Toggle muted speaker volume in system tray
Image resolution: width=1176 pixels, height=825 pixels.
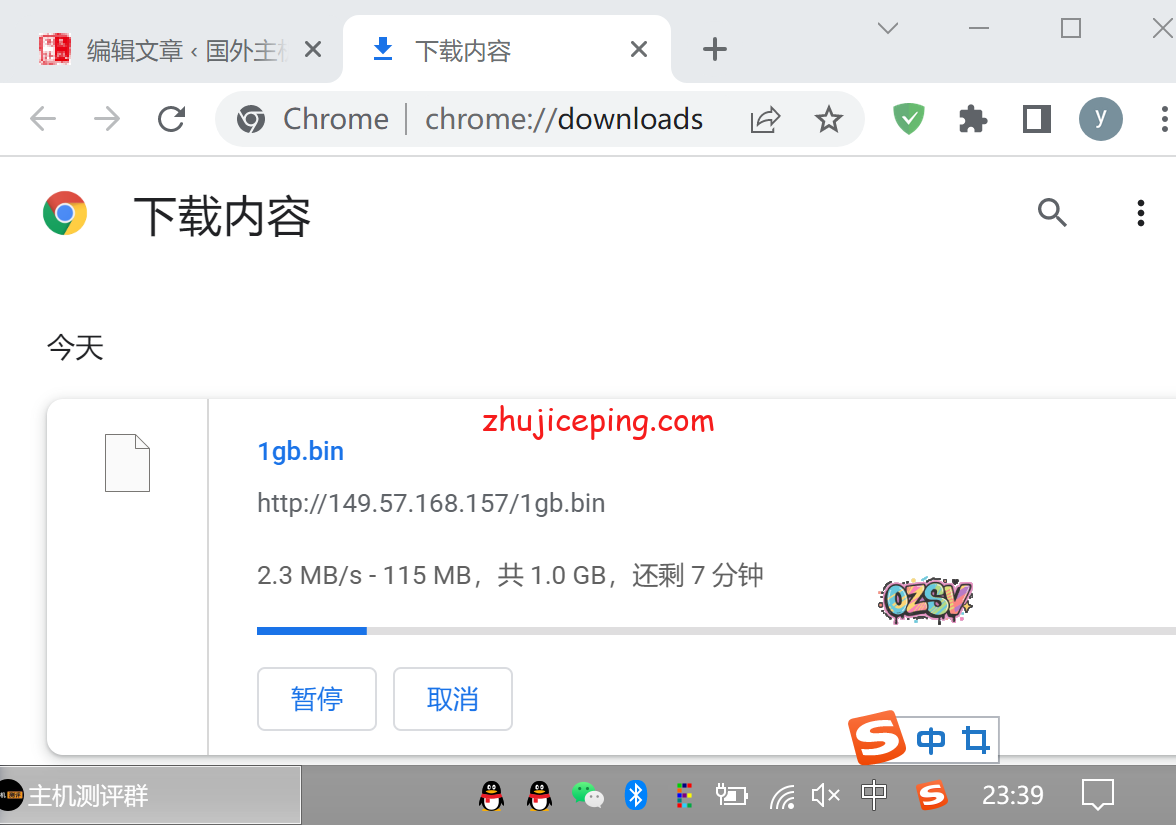point(825,796)
